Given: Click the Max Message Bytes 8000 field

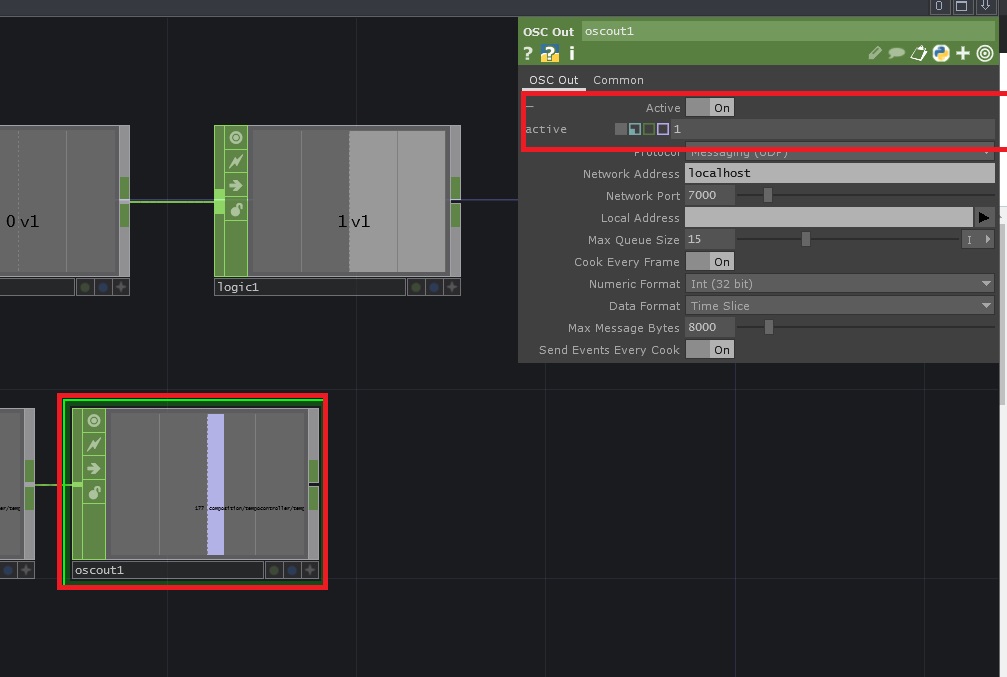Looking at the screenshot, I should point(710,328).
